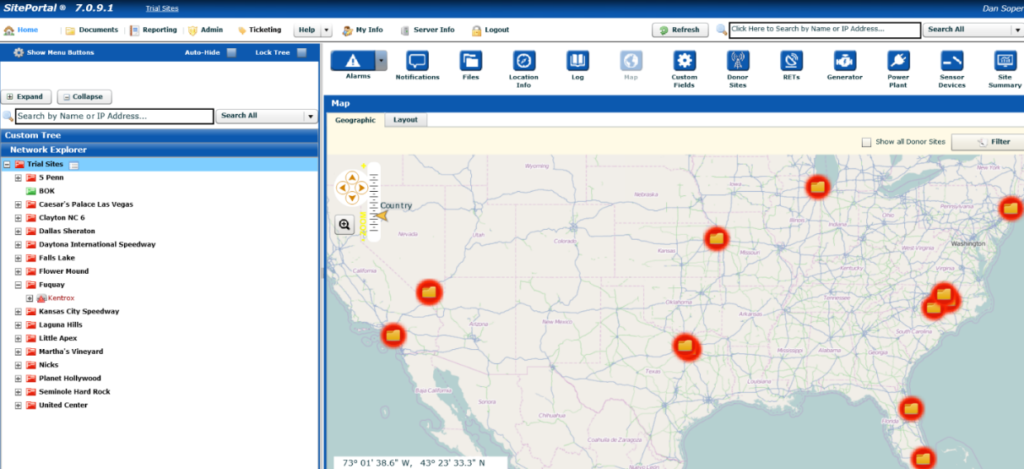
Task: Enable Show all Donor Sites checkbox
Action: click(x=866, y=142)
